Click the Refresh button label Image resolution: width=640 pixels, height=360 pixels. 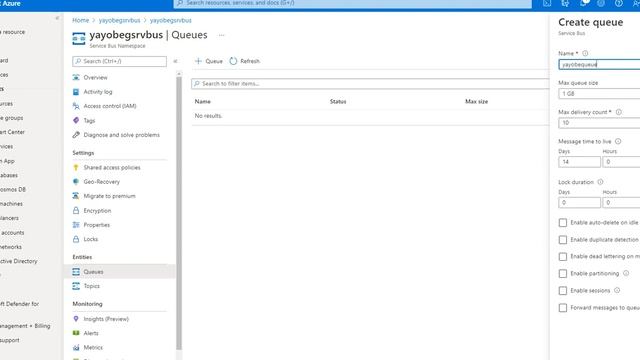[x=250, y=61]
